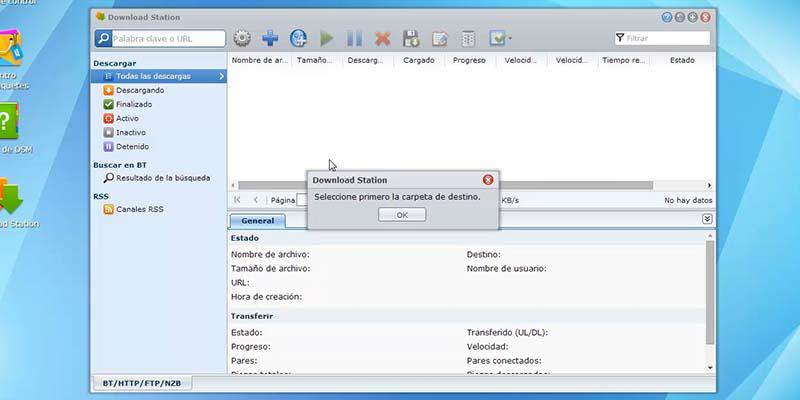Open 'Resultado de la búsqueda'
Viewport: 800px width, 400px height.
coord(157,178)
